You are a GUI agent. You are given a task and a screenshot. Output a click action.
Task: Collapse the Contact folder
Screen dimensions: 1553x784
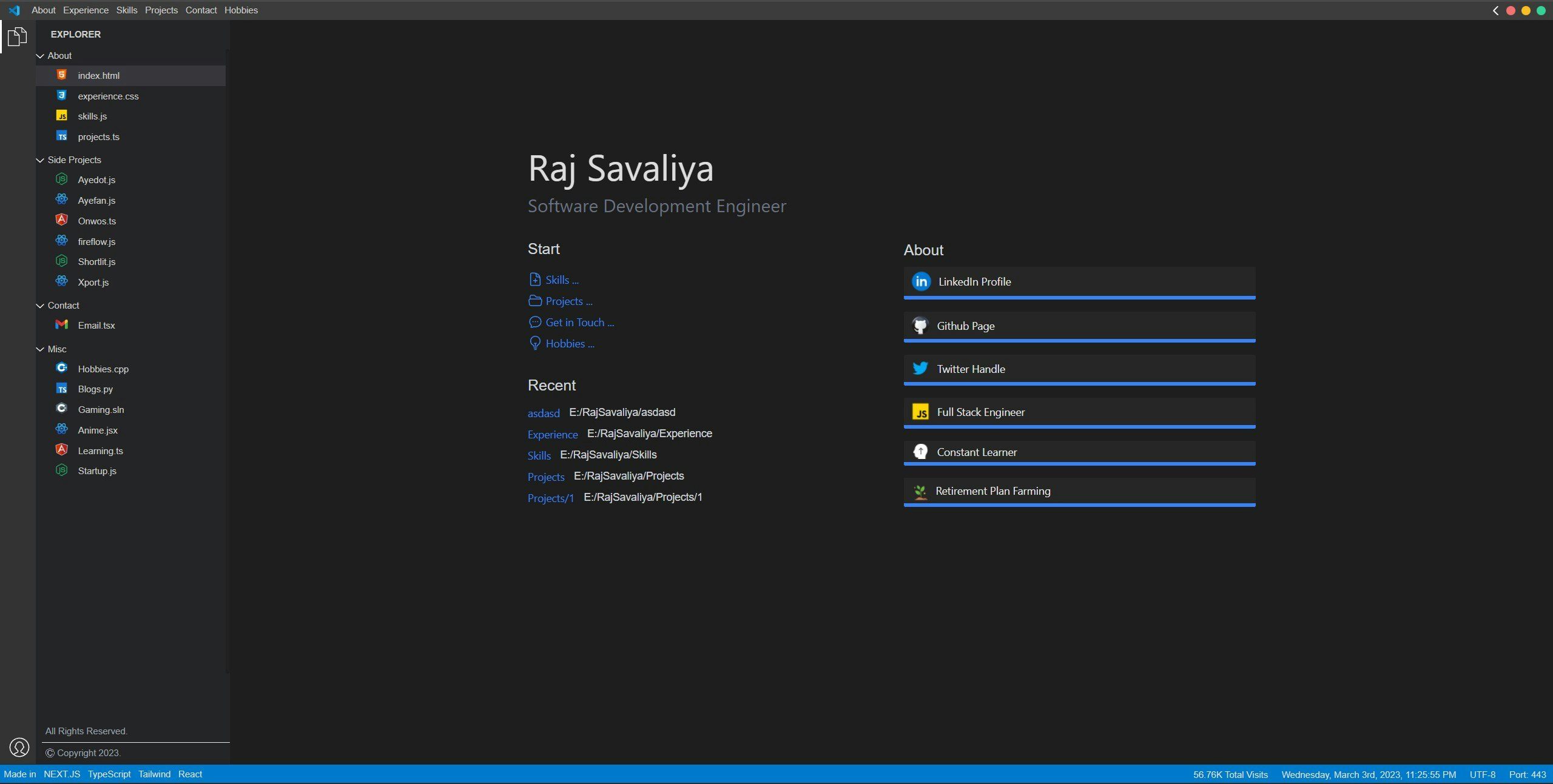(58, 306)
